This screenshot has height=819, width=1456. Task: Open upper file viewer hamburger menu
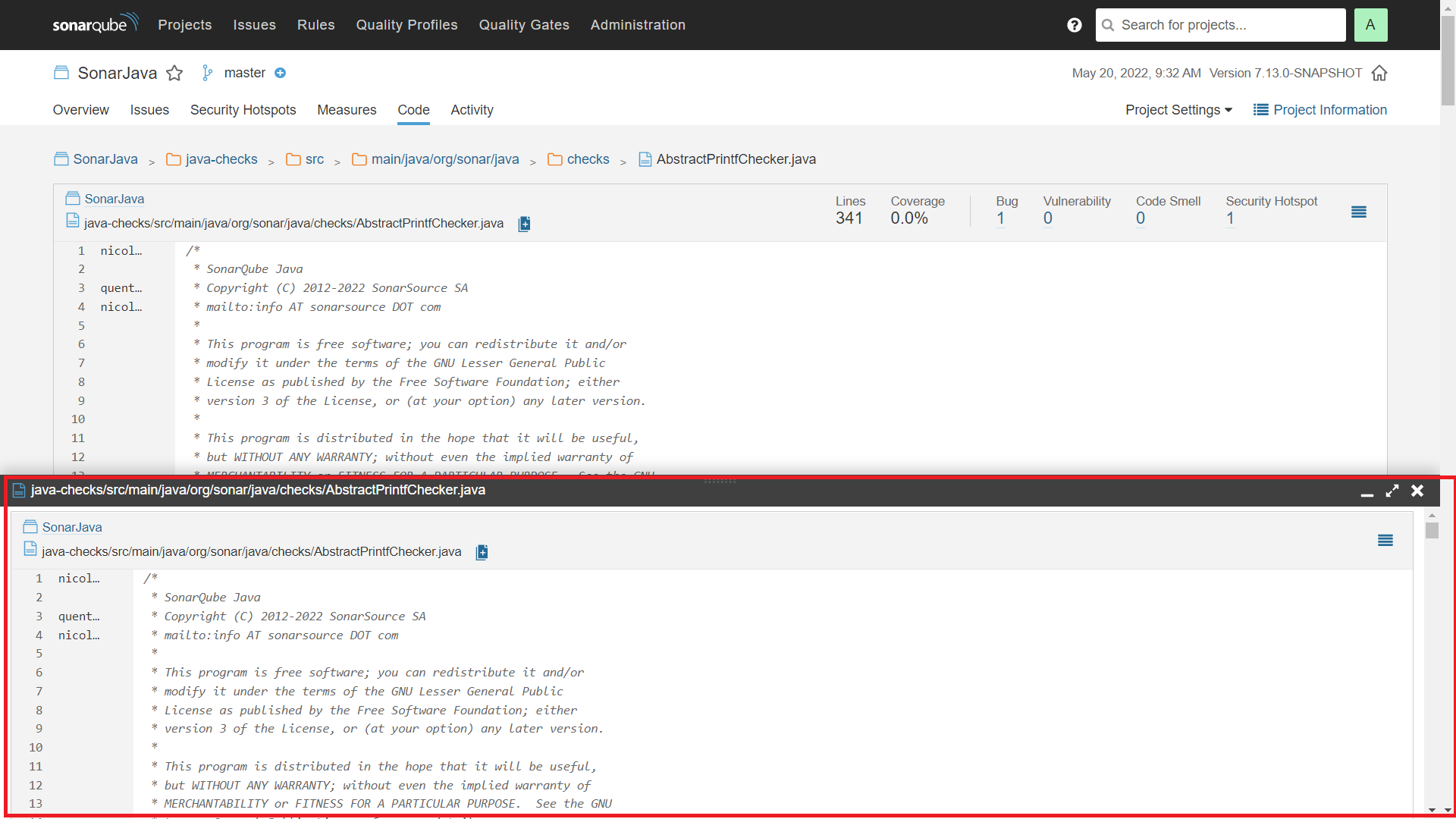point(1359,212)
